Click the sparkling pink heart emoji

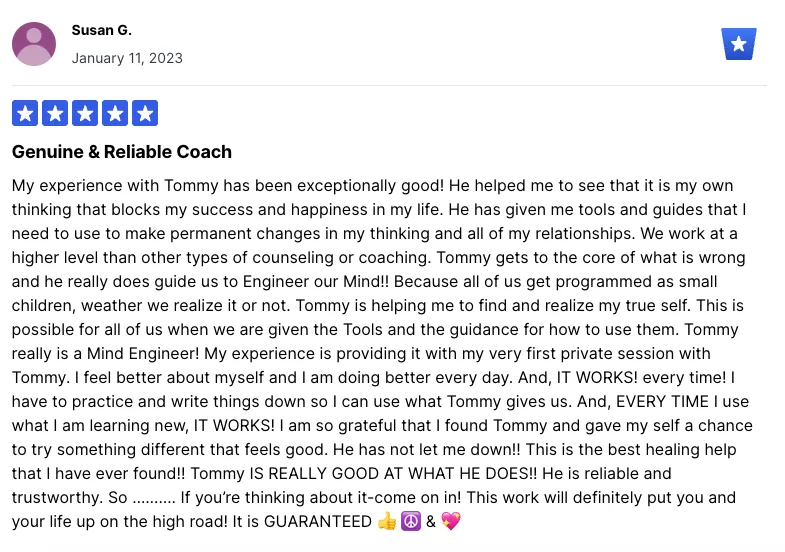coord(451,521)
